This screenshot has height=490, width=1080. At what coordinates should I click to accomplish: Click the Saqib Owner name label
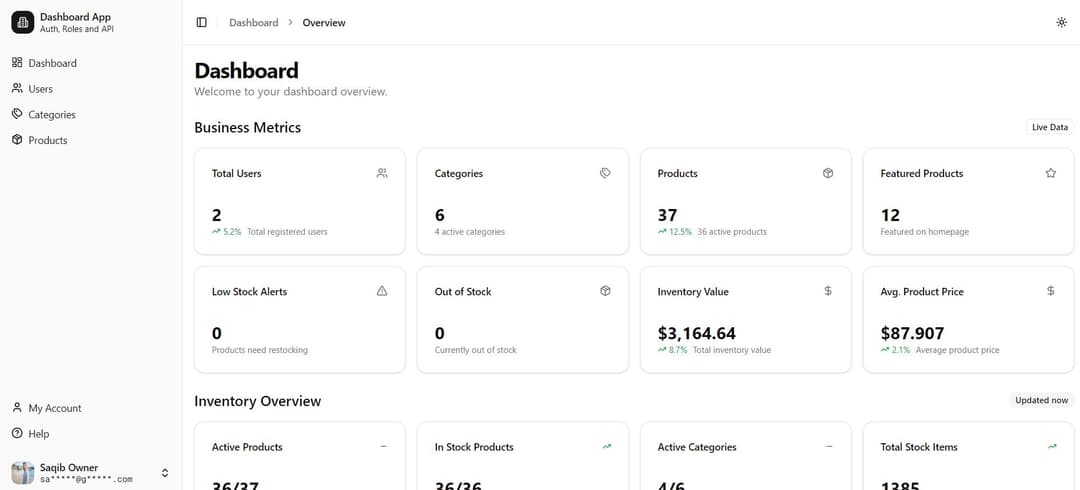[69, 467]
